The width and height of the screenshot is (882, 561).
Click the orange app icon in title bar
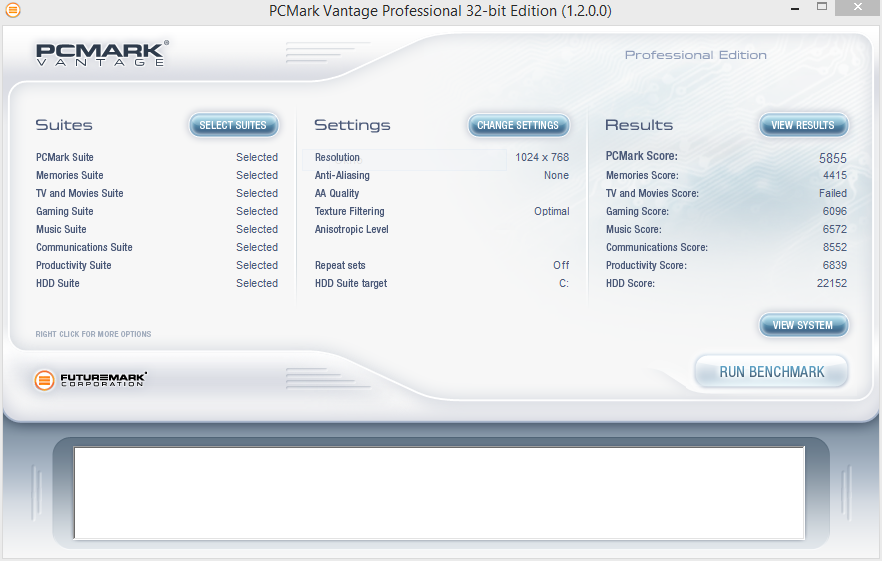tap(12, 10)
